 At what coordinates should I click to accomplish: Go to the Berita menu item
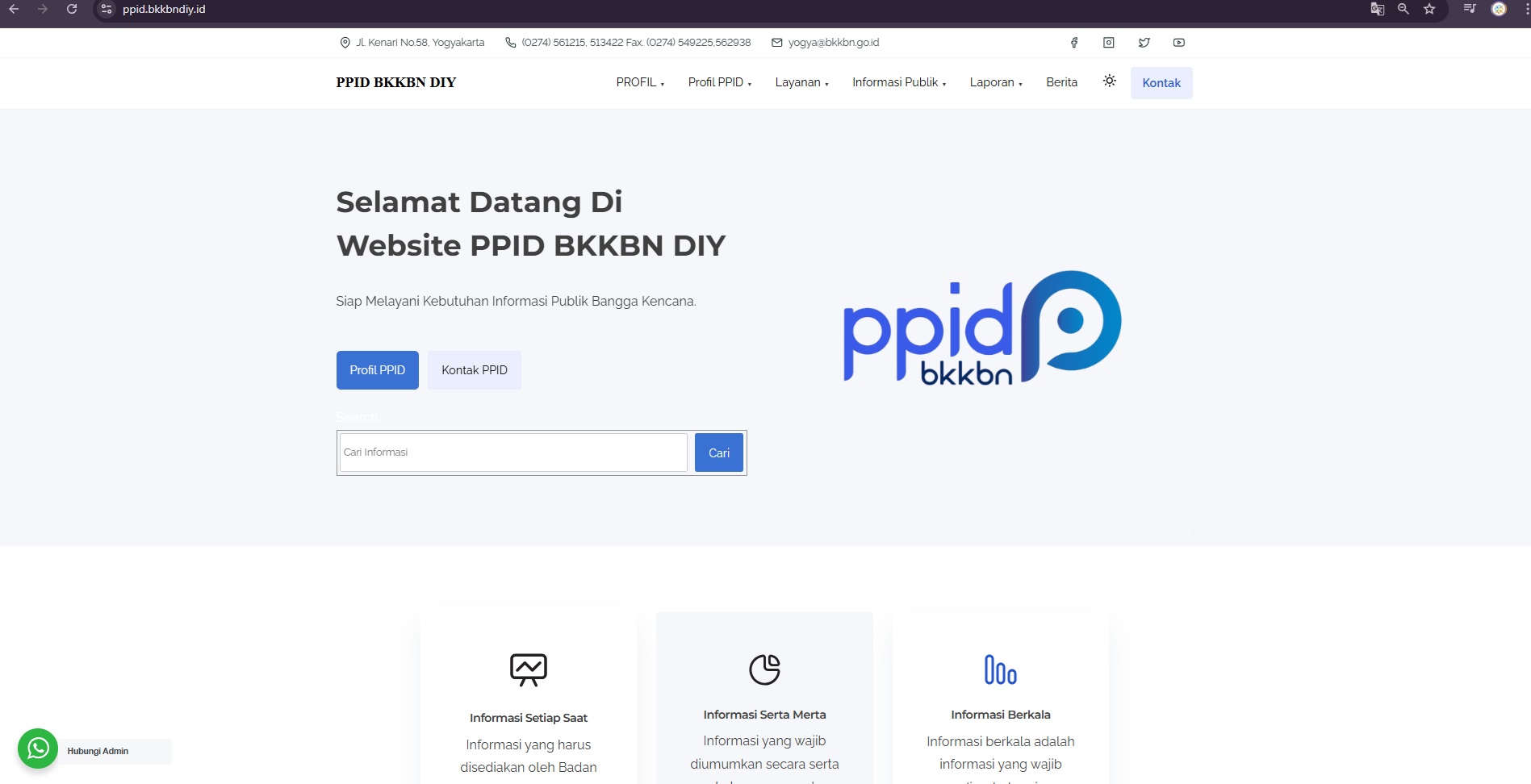coord(1062,82)
